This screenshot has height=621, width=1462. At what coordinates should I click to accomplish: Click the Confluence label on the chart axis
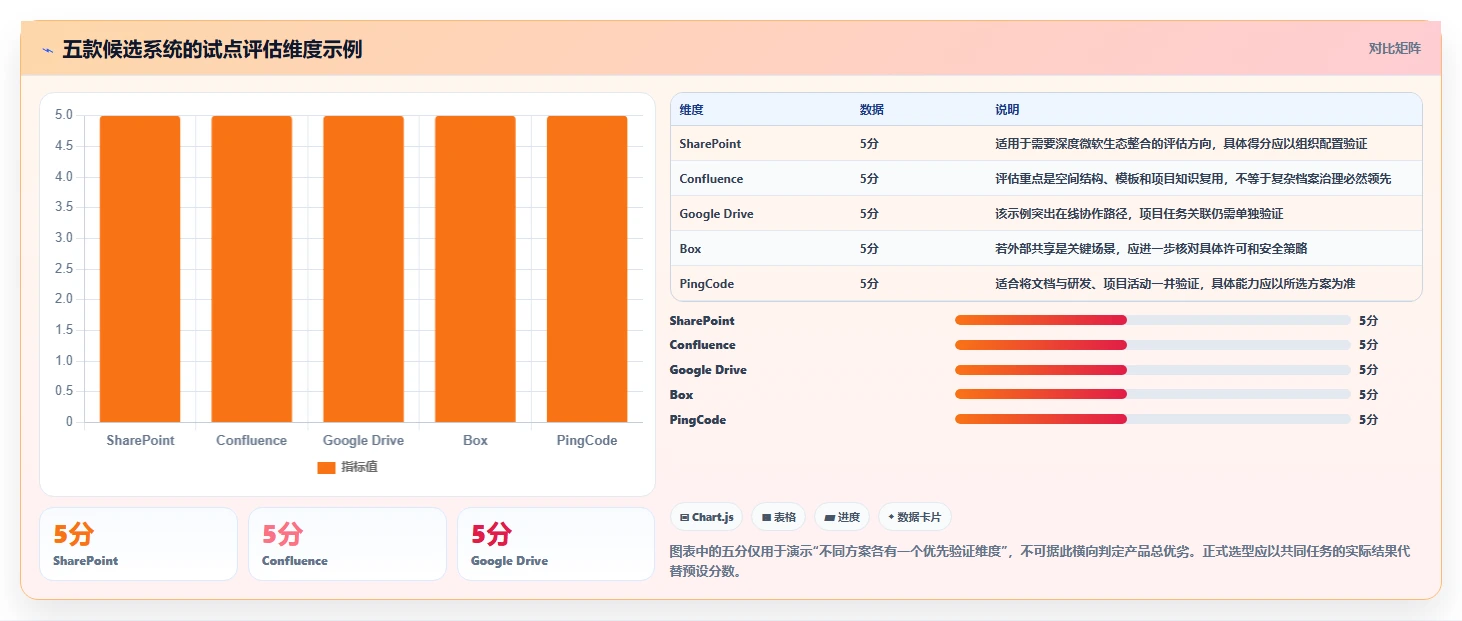click(x=251, y=440)
